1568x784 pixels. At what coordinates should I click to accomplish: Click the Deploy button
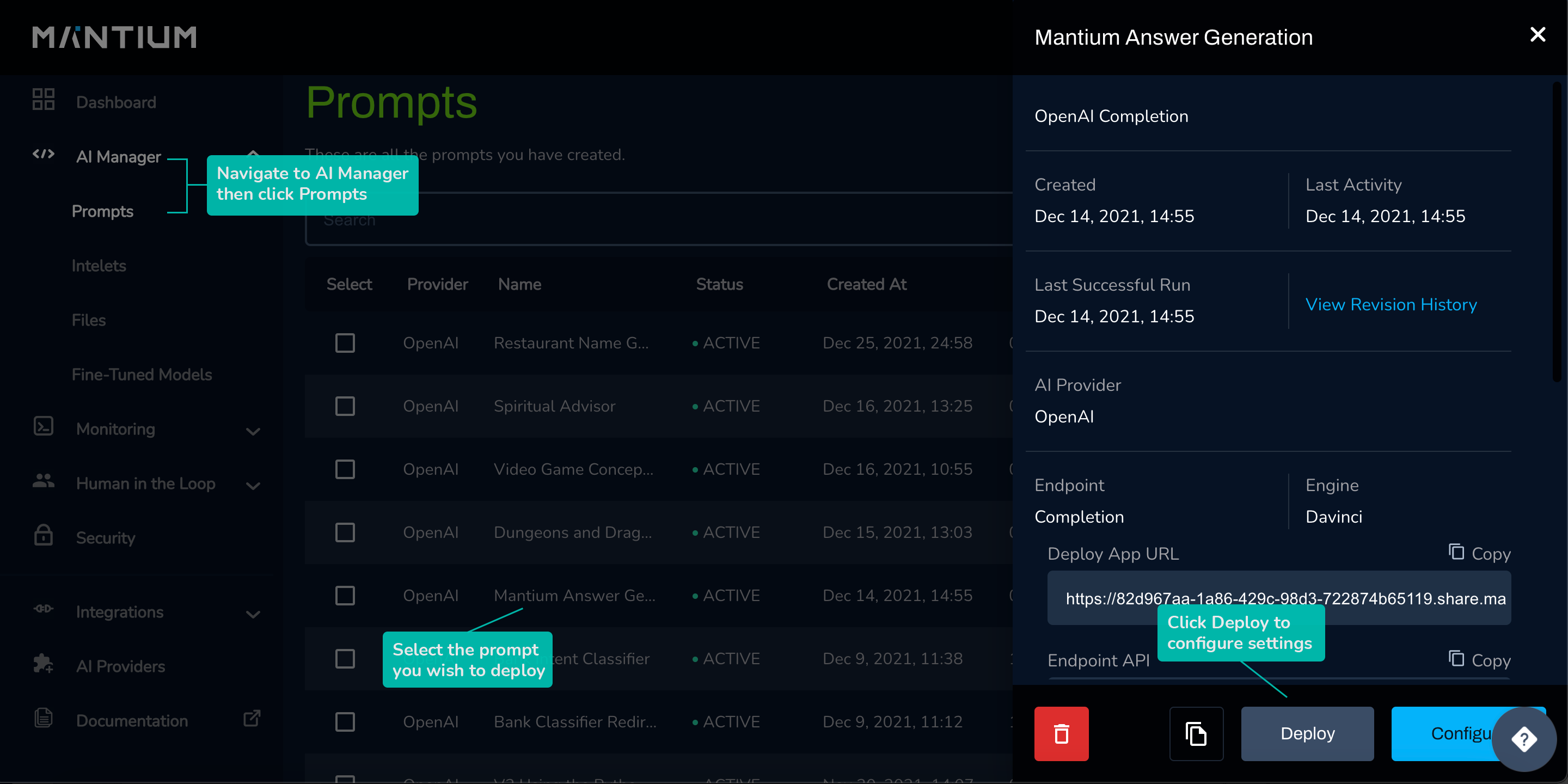[x=1307, y=733]
